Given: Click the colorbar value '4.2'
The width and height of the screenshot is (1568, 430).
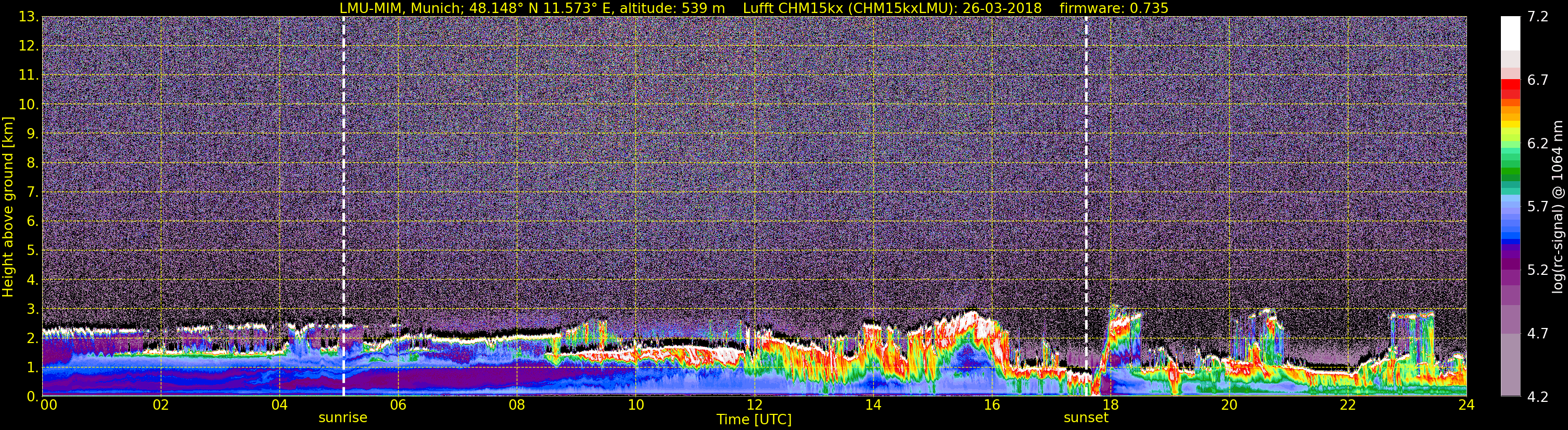Looking at the screenshot, I should (x=1538, y=397).
